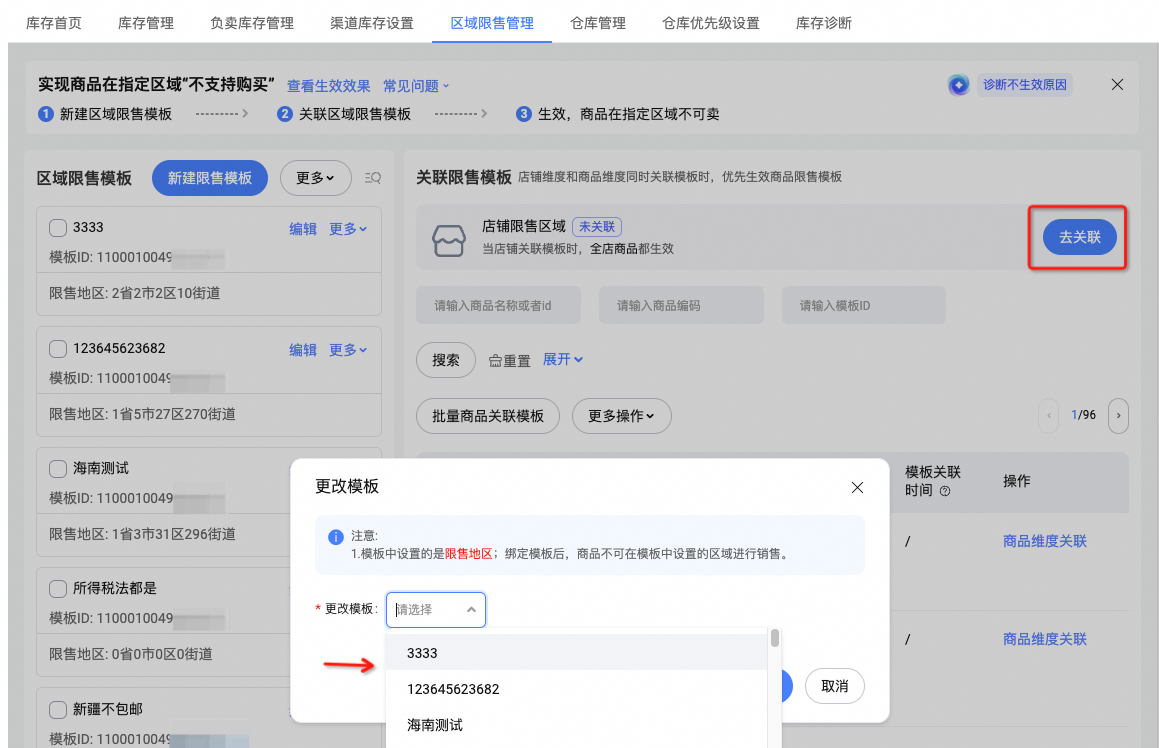Click the 模板关联时间 help icon
1159x748 pixels.
pyautogui.click(x=945, y=491)
